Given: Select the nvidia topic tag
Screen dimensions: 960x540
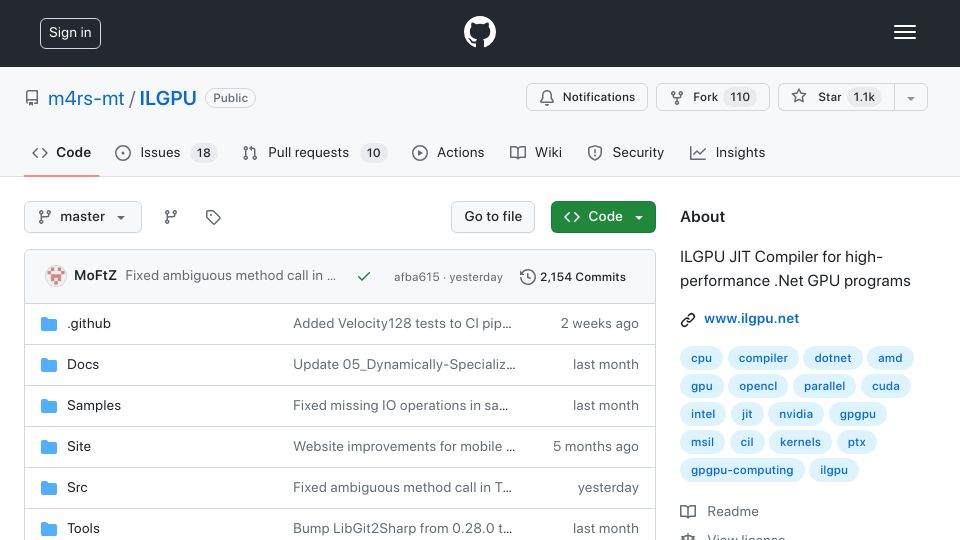Looking at the screenshot, I should pos(796,414).
